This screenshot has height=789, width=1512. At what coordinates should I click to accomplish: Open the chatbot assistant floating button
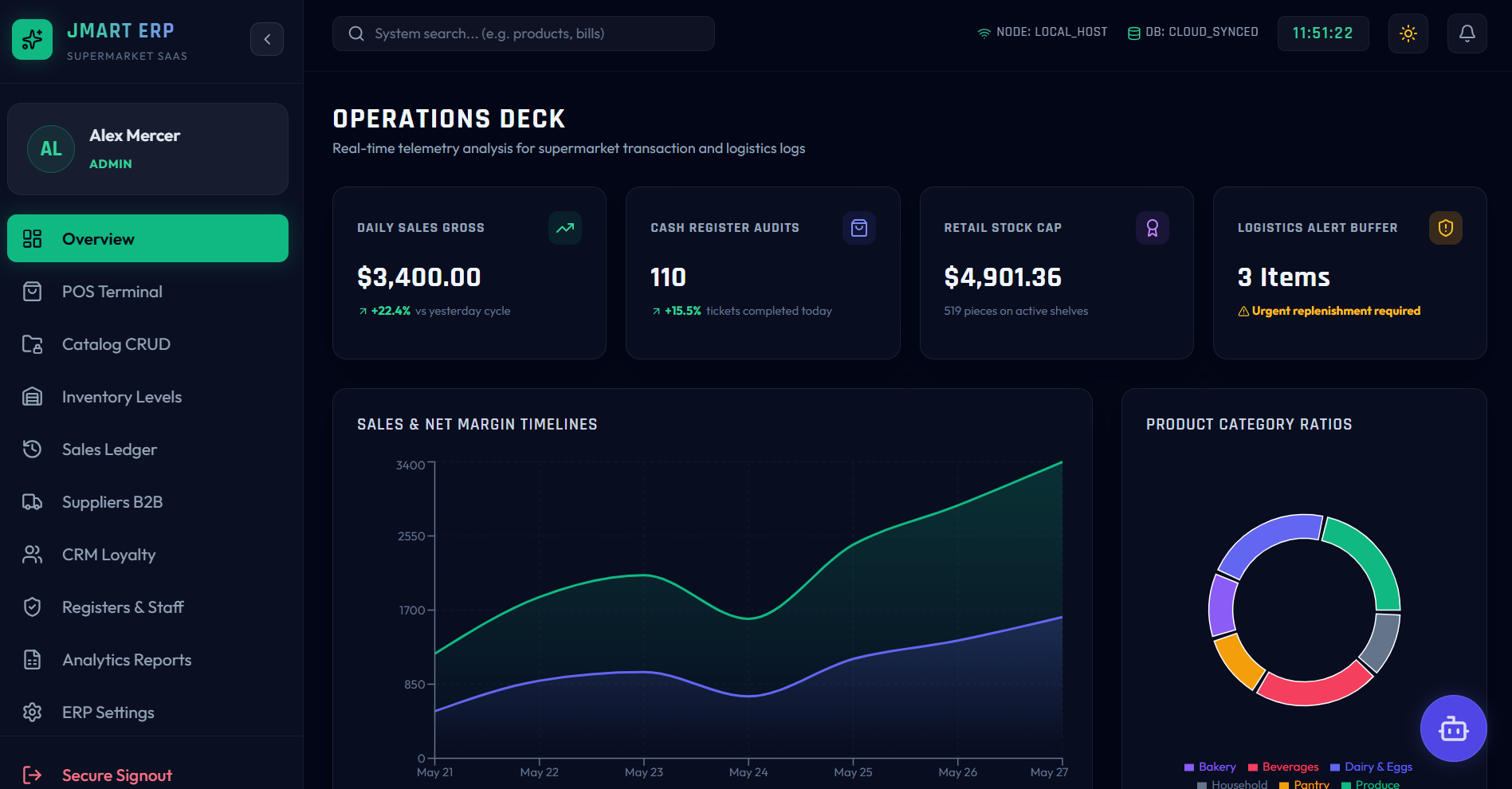[x=1453, y=728]
